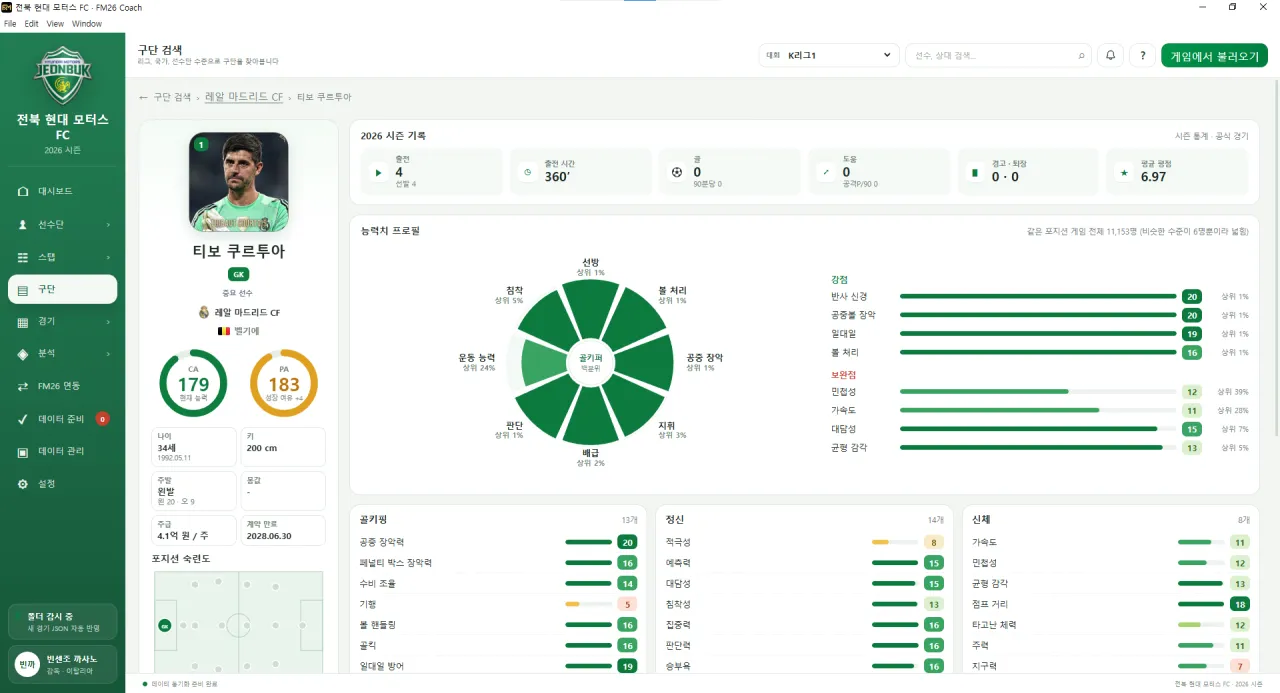This screenshot has width=1280, height=693.
Task: Expand the 선수단 submenu chevron
Action: 108,225
